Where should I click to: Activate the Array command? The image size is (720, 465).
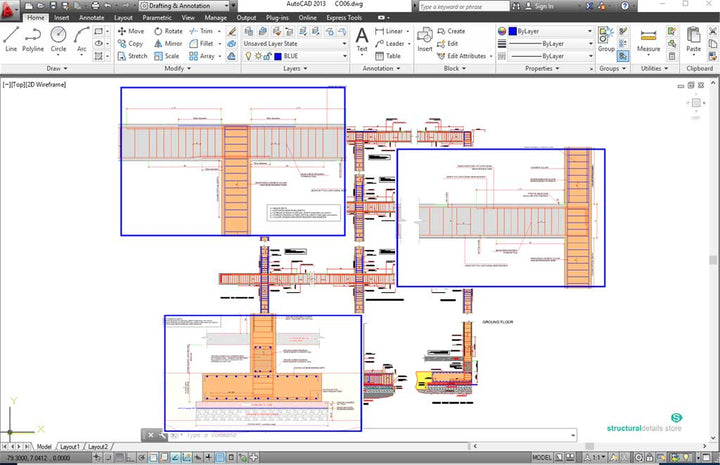[x=202, y=56]
